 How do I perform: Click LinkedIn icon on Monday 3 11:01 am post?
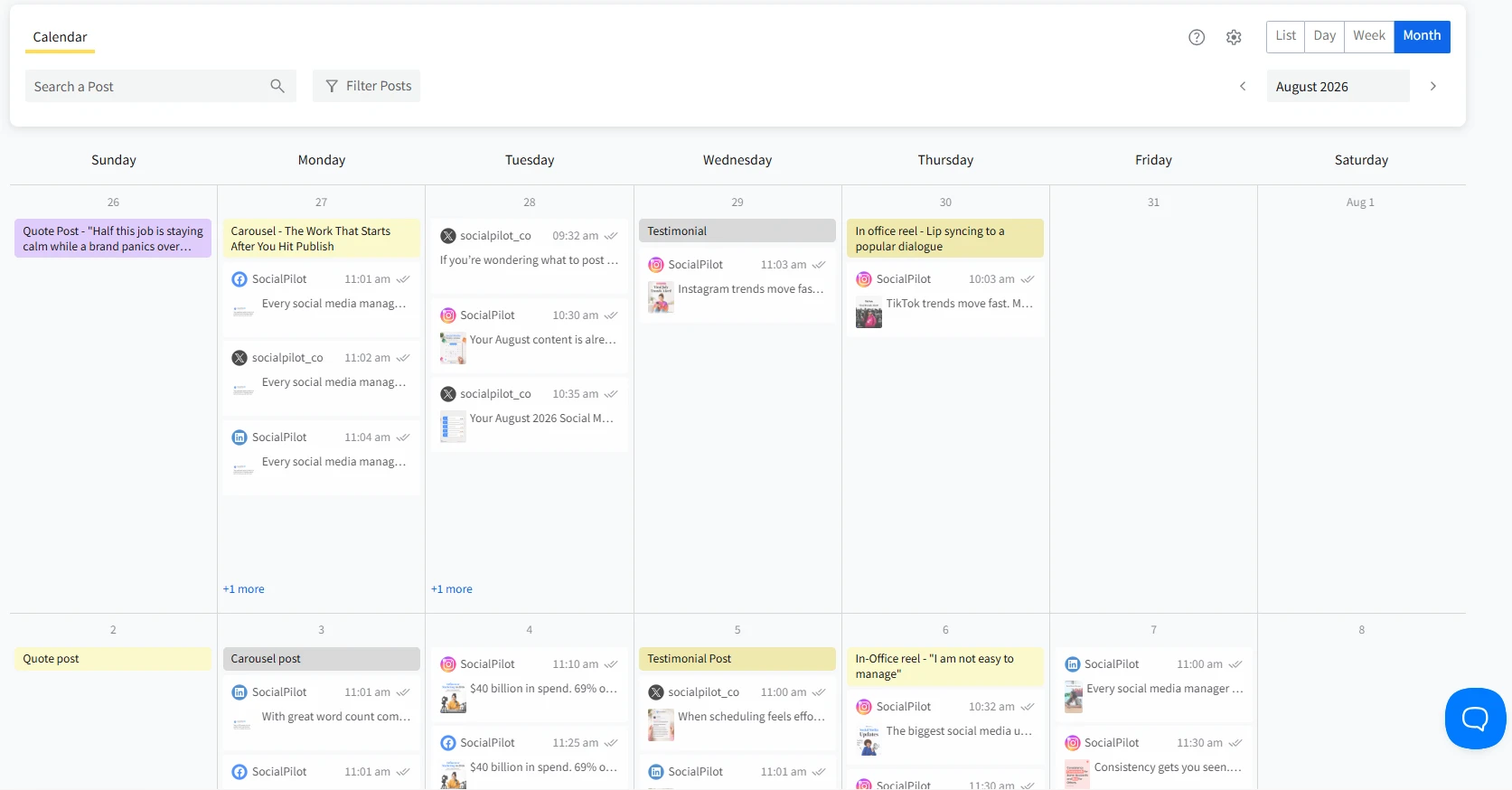click(x=239, y=692)
